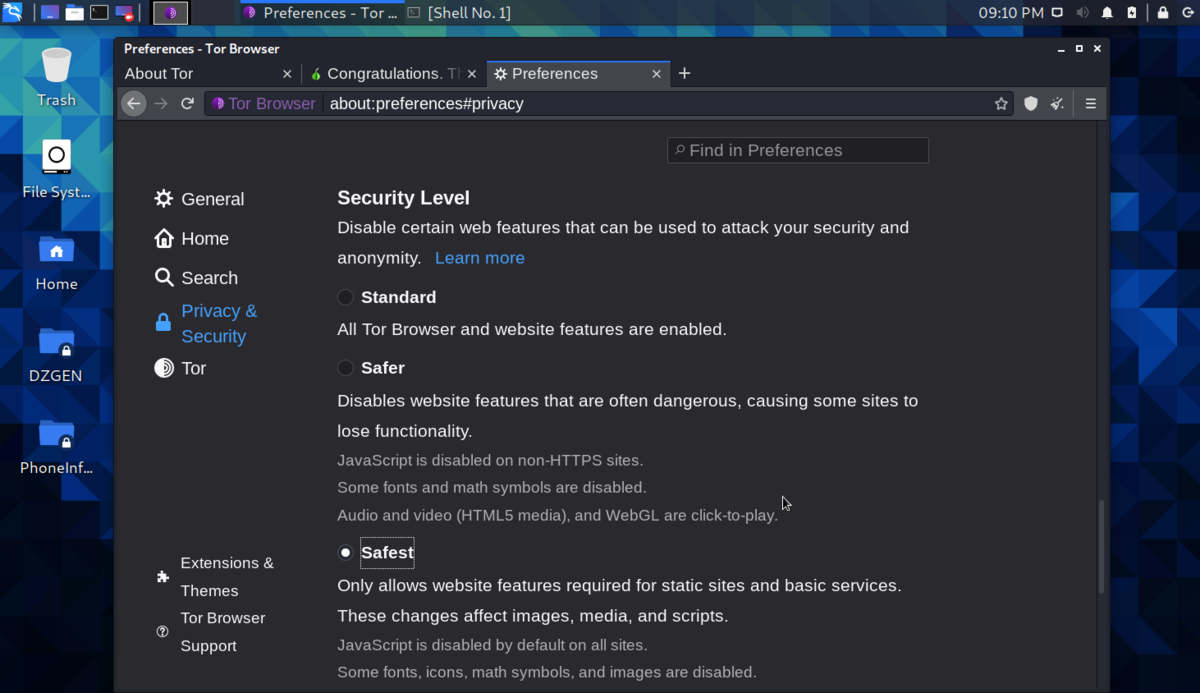Click the Security Level heading
Screen dimensions: 1200x693
coord(403,198)
